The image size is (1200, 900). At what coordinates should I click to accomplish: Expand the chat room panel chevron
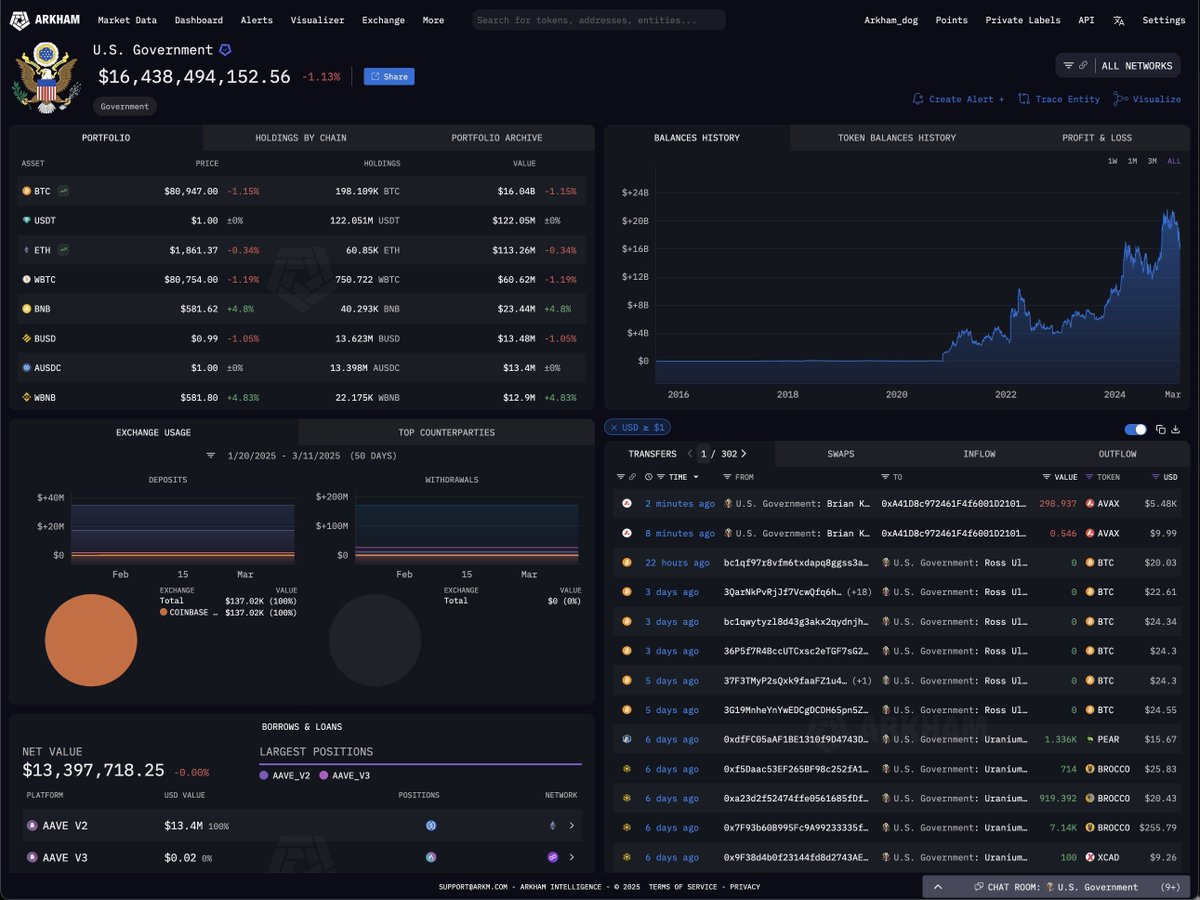point(938,887)
